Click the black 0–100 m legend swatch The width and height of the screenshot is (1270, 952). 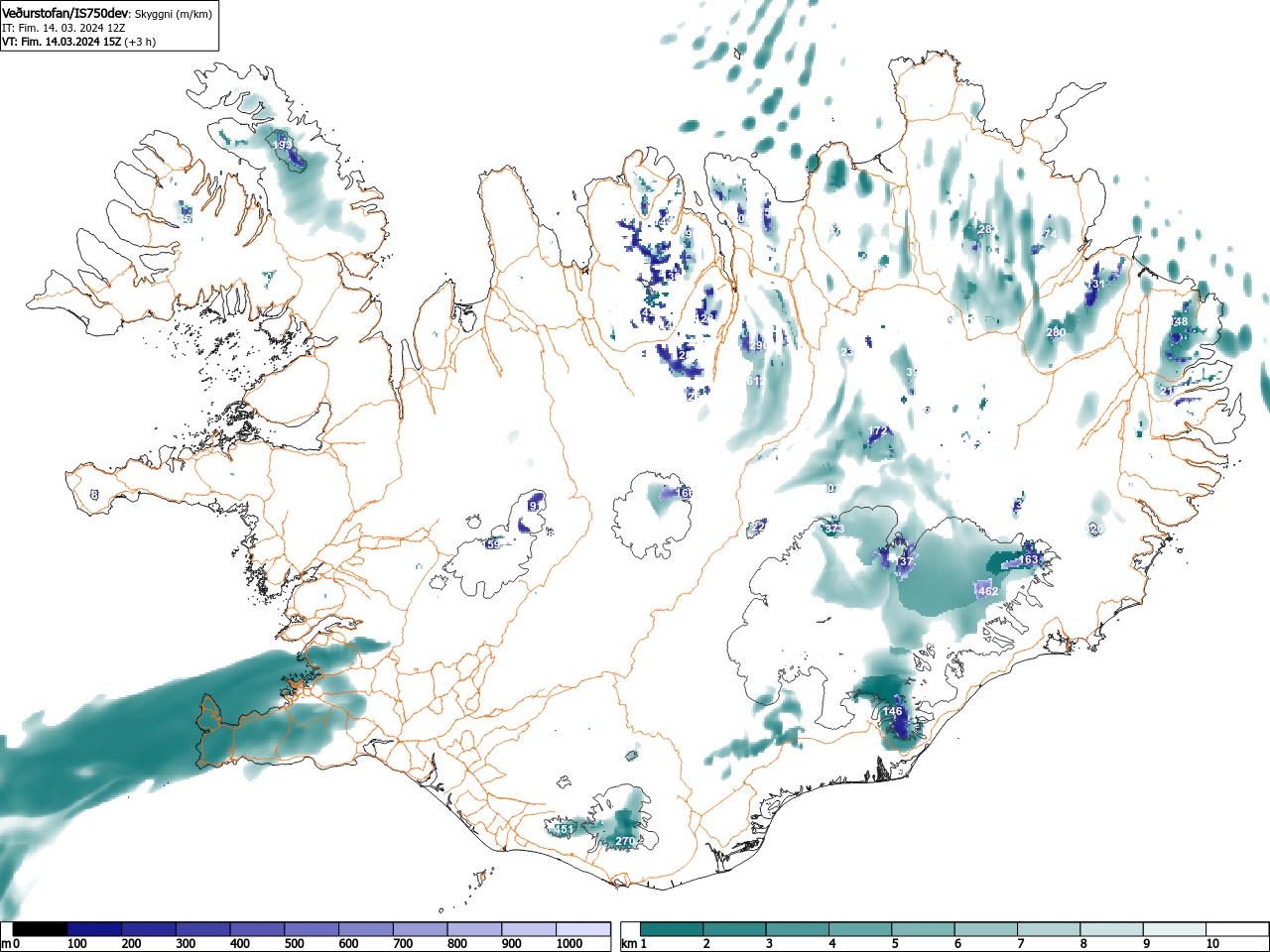pyautogui.click(x=41, y=929)
